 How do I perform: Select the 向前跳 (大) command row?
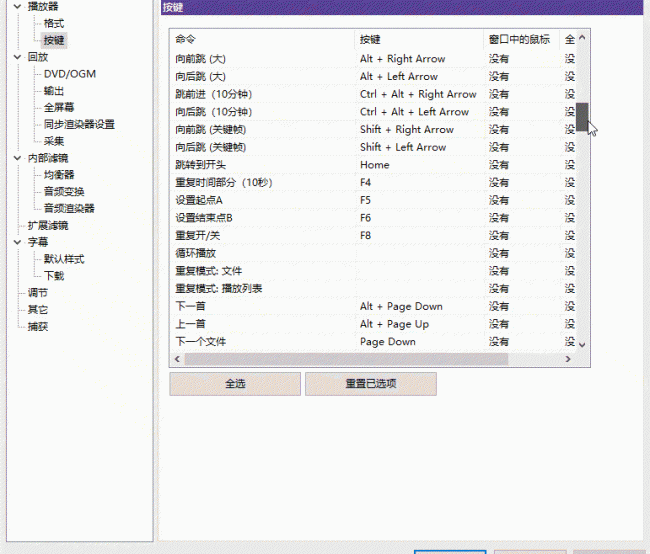[373, 59]
